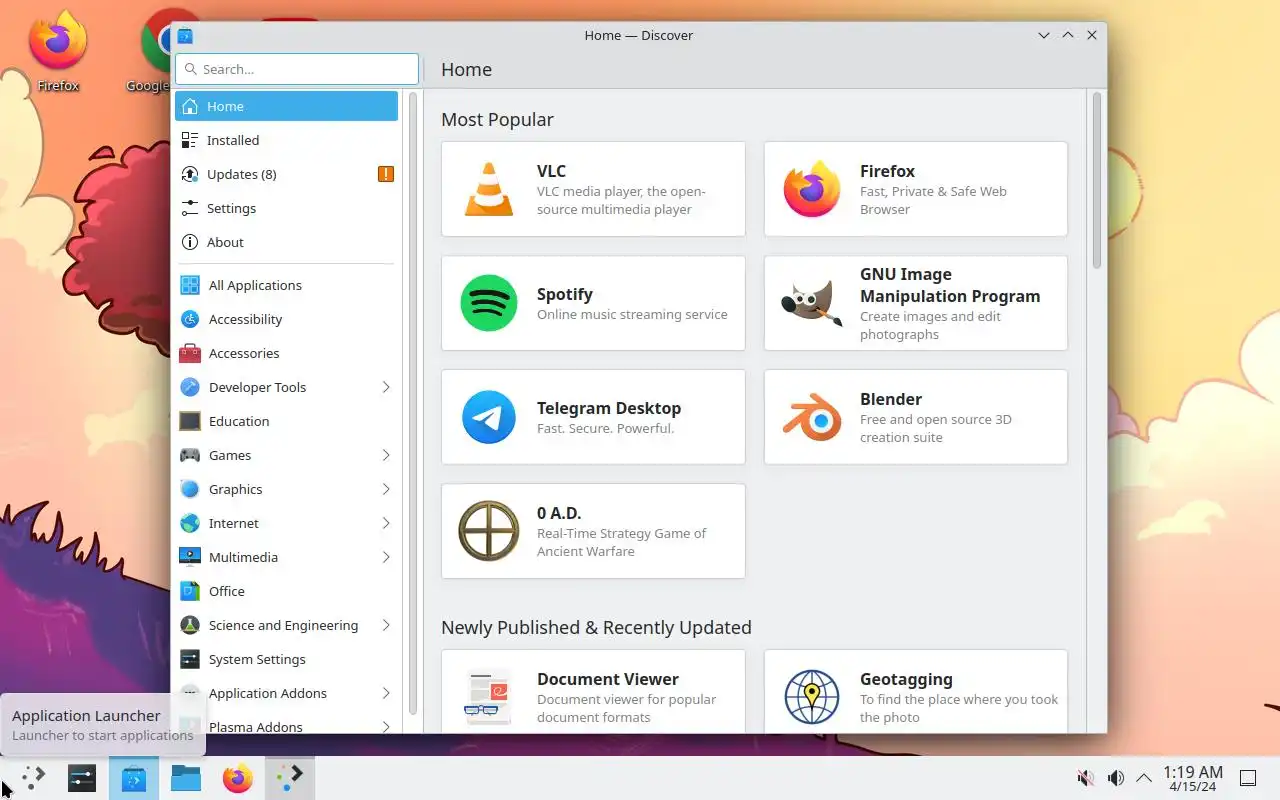This screenshot has width=1280, height=800.
Task: Launch Firefox from the taskbar
Action: (x=238, y=778)
